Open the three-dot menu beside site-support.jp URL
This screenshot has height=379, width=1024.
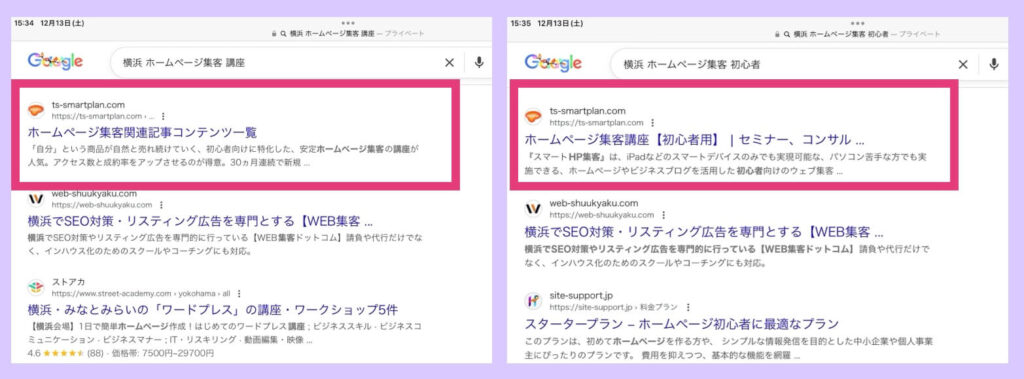tap(688, 306)
